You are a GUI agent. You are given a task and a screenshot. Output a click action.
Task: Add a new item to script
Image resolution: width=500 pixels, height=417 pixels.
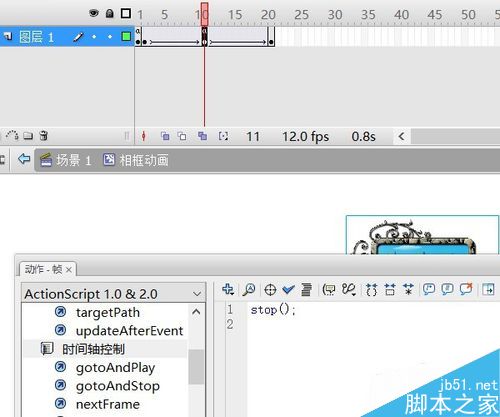click(228, 289)
